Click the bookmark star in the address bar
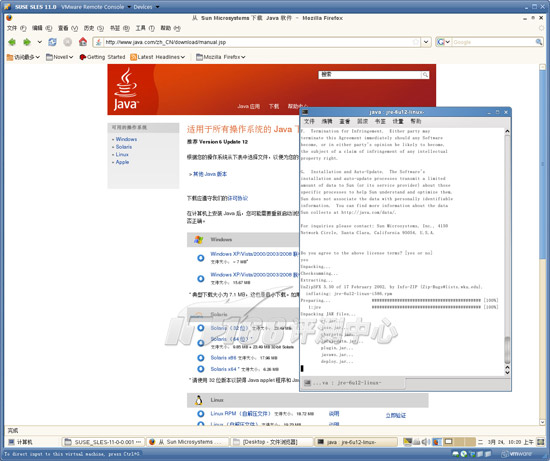The height and width of the screenshot is (461, 550). [416, 42]
